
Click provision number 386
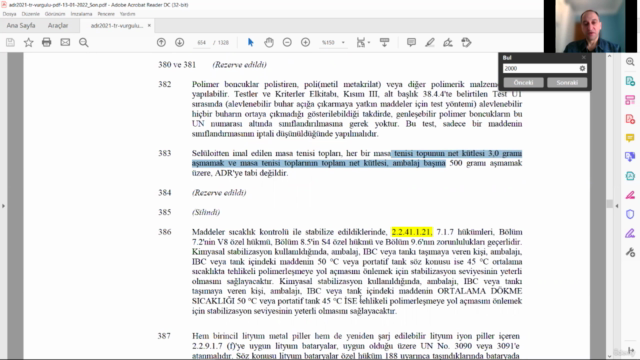click(x=164, y=232)
